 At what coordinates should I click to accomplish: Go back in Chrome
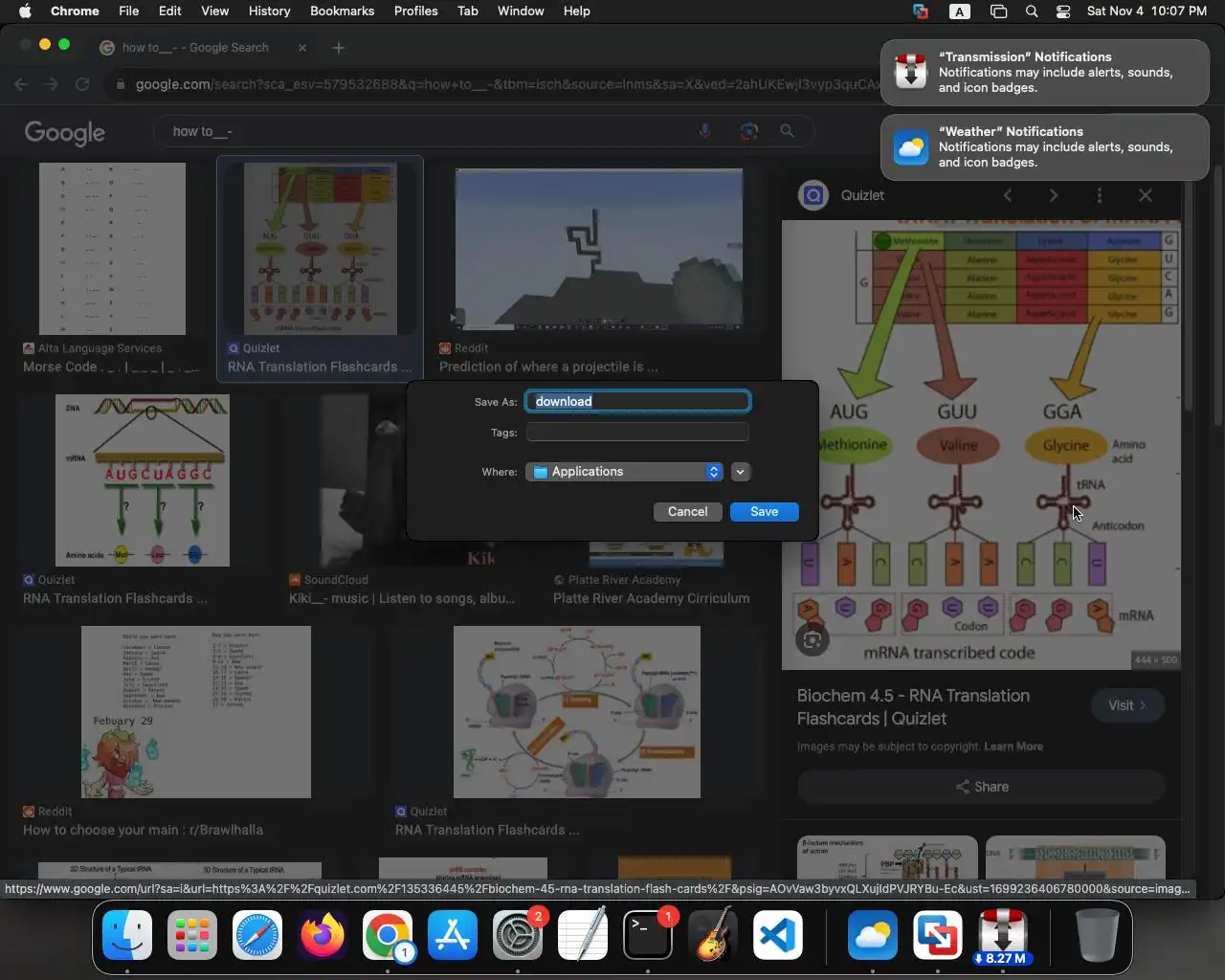[x=21, y=84]
